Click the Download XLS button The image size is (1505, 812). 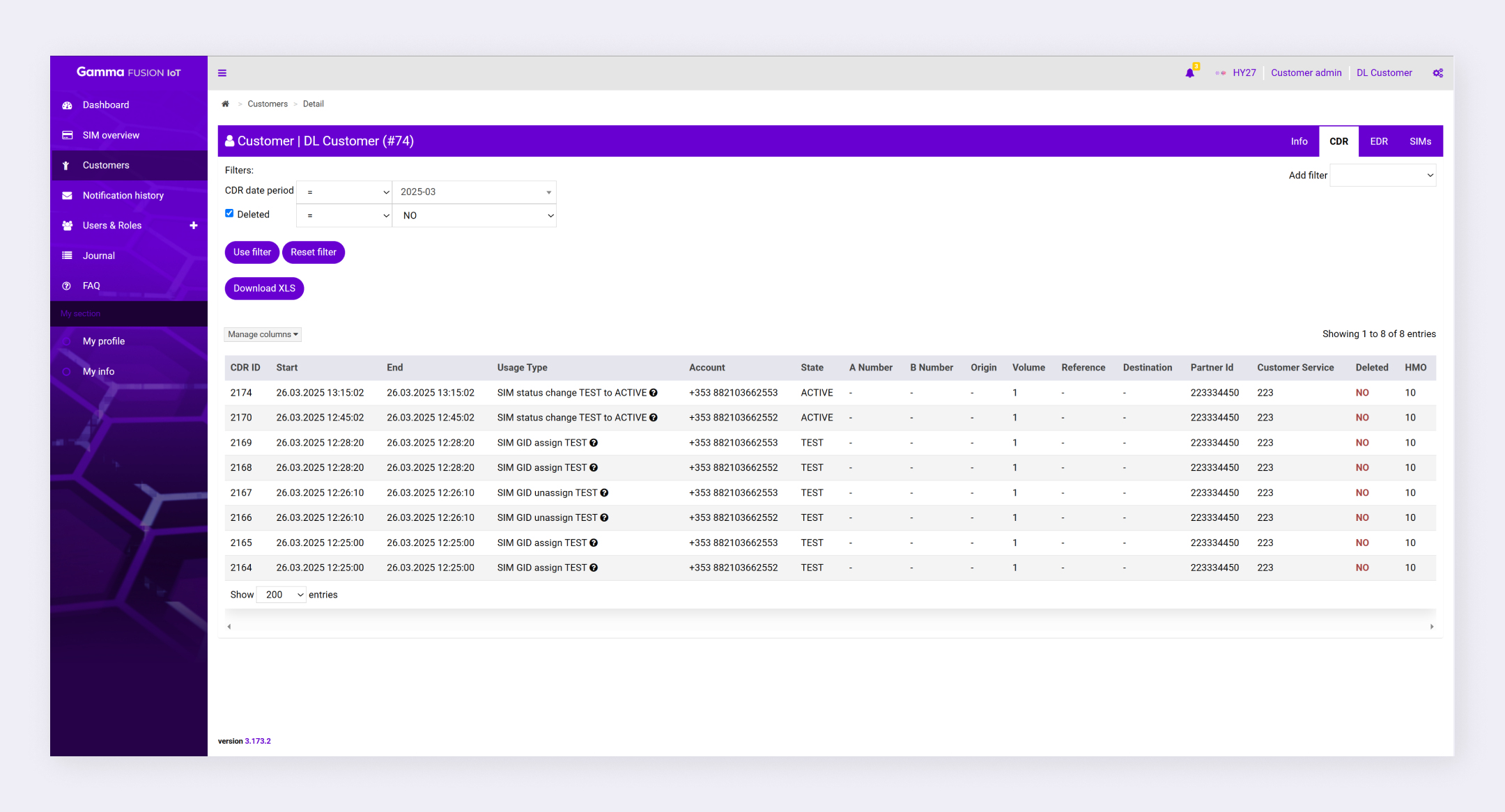click(x=264, y=288)
